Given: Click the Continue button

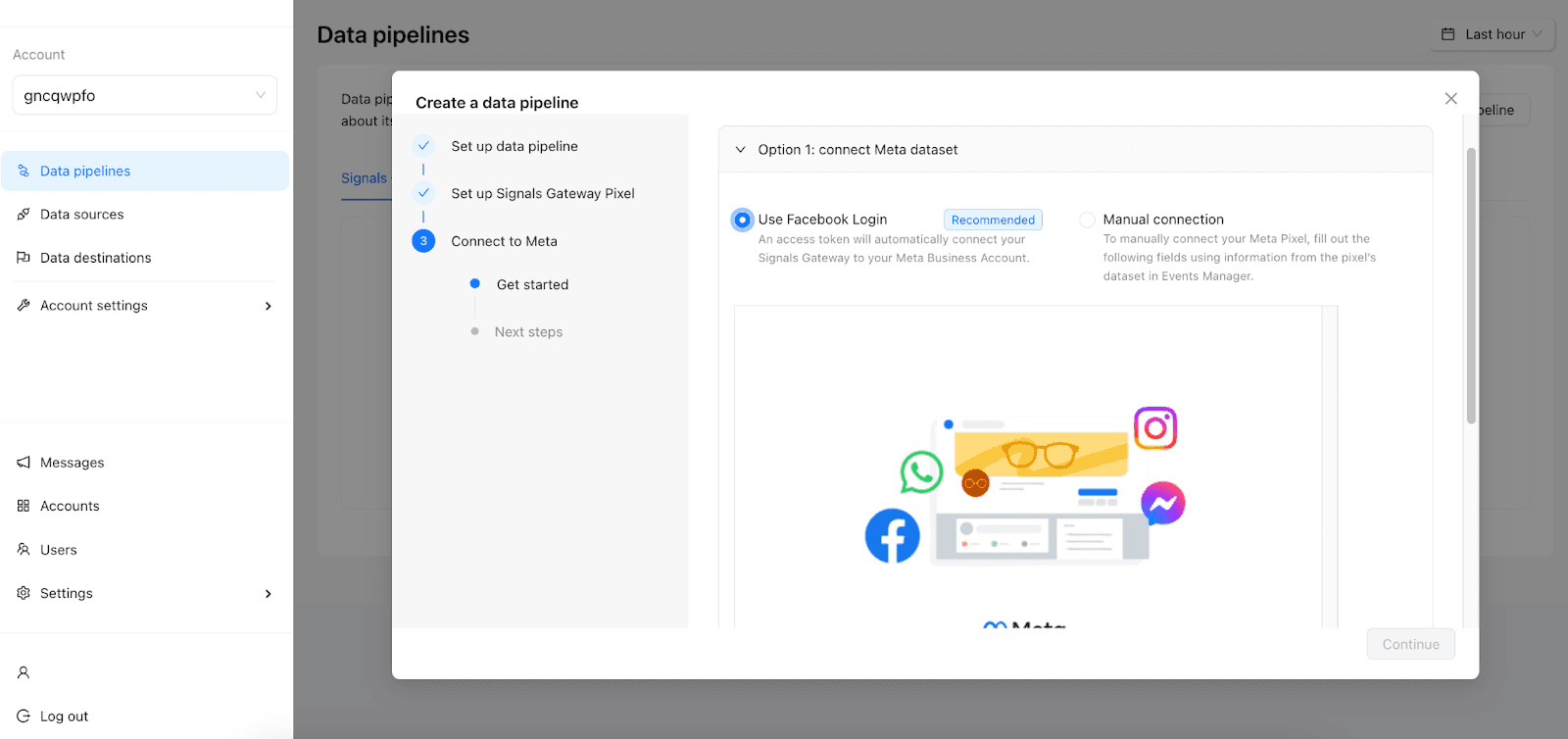Looking at the screenshot, I should click(1411, 644).
